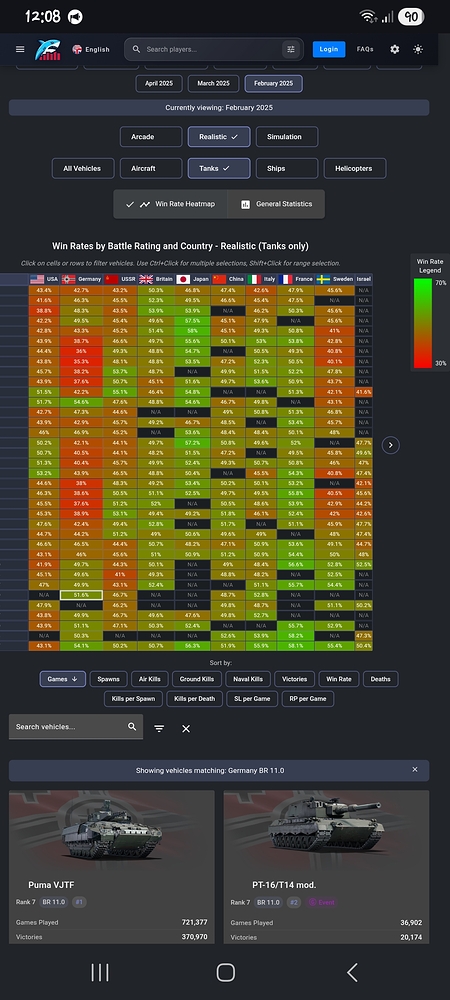Show the Win Rate Heatmap tab

click(x=170, y=204)
